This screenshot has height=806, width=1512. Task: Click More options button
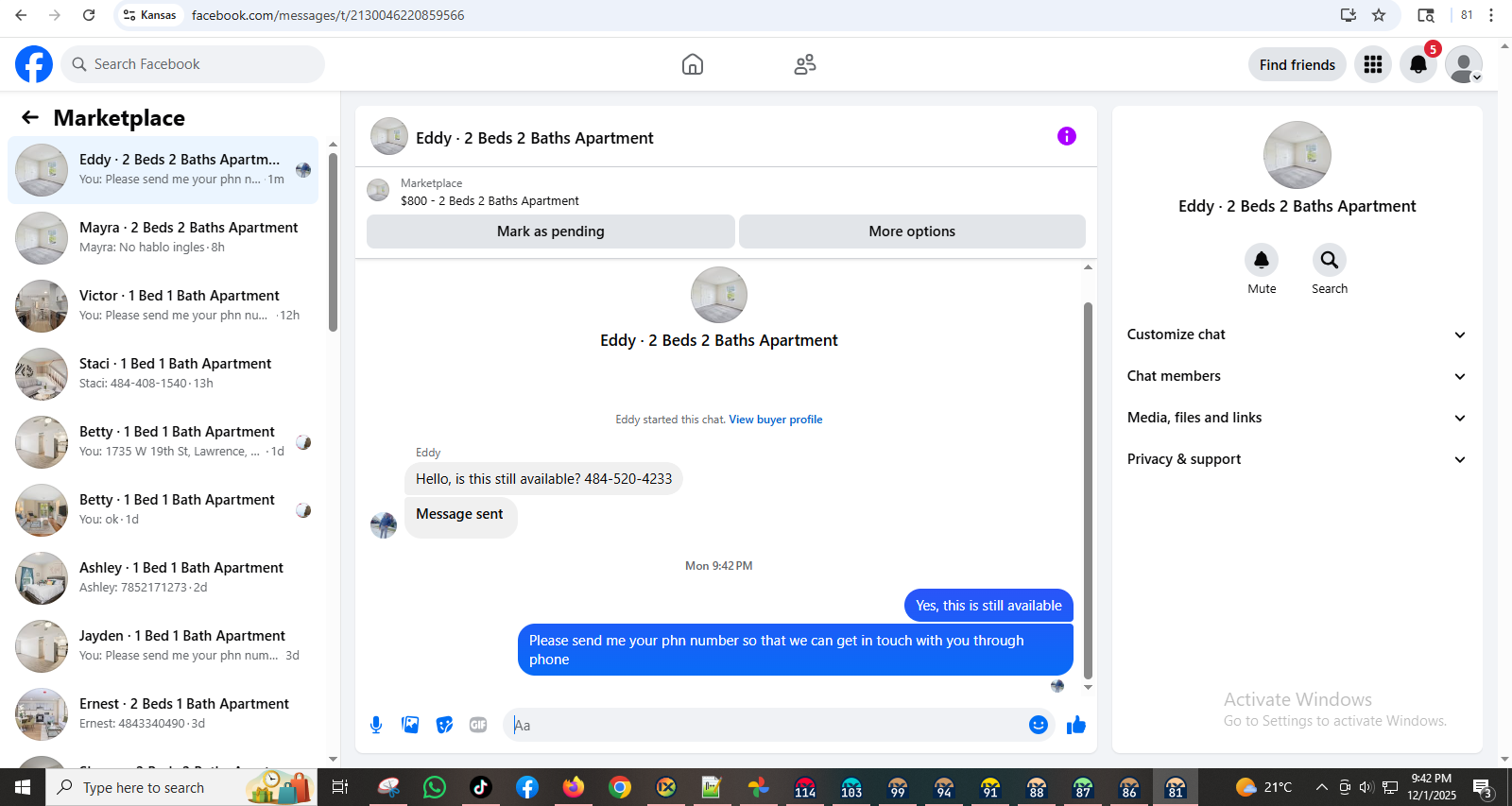pos(912,232)
